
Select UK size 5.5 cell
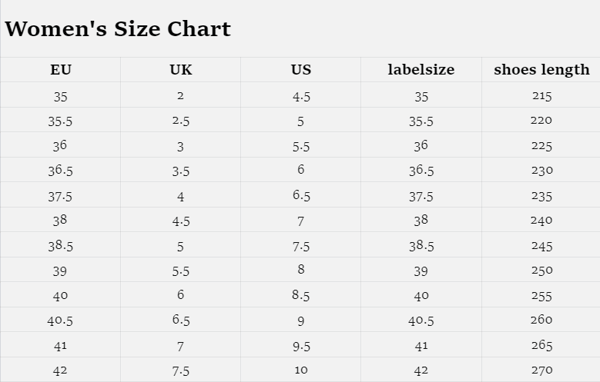click(181, 271)
